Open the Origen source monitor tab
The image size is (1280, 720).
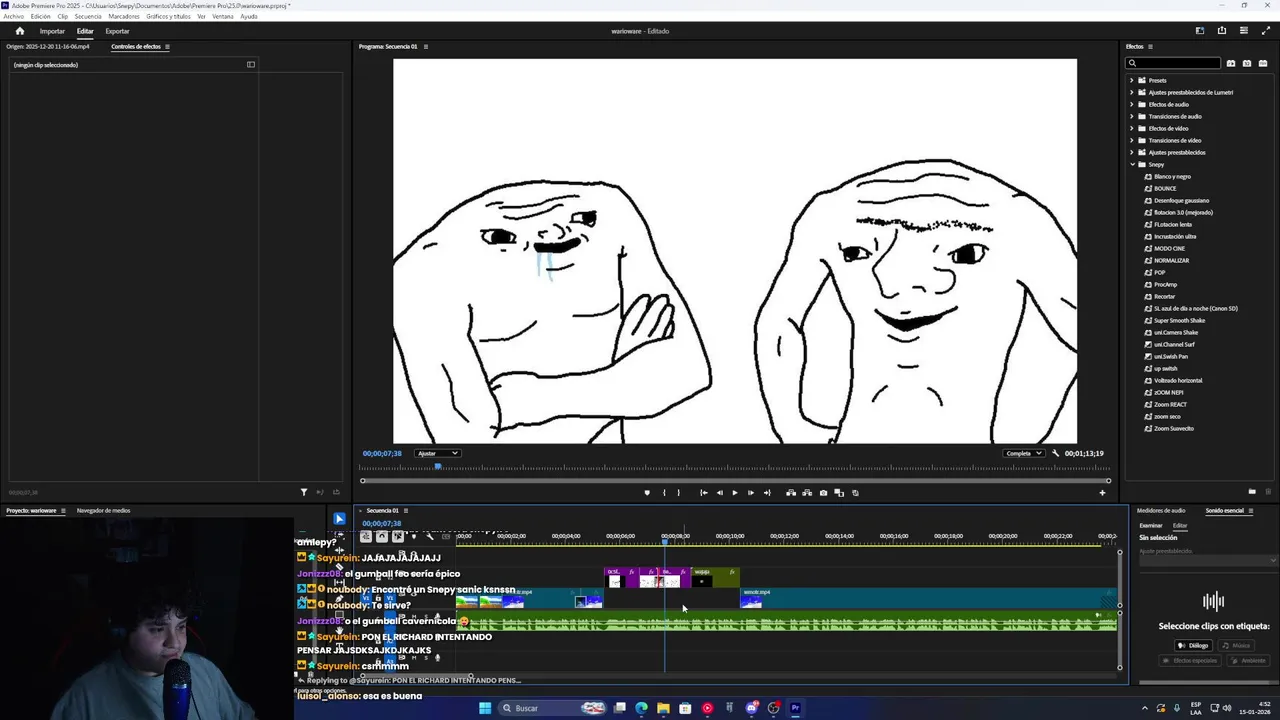[x=48, y=47]
